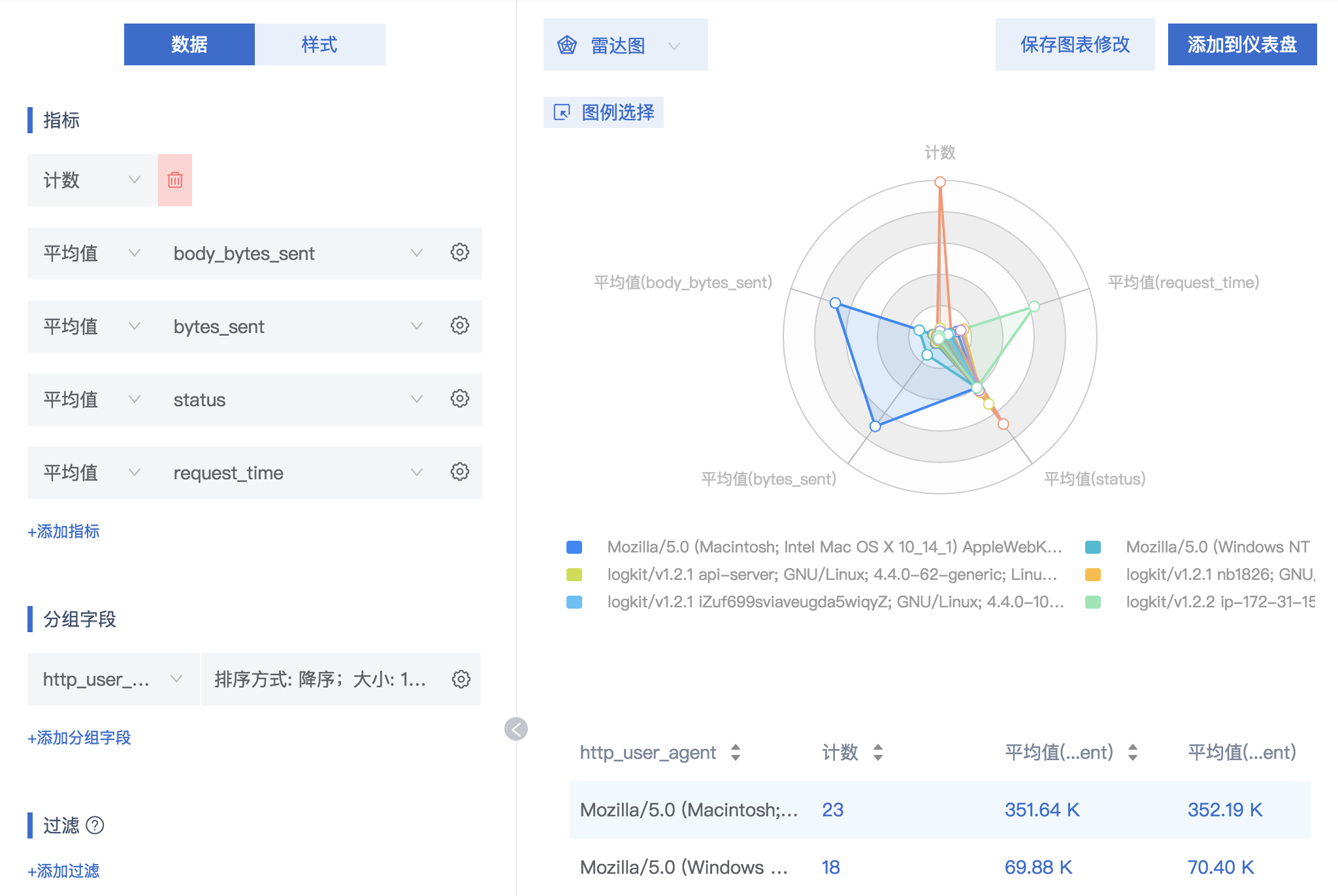
Task: Collapse the left panel with arrow button
Action: [516, 729]
